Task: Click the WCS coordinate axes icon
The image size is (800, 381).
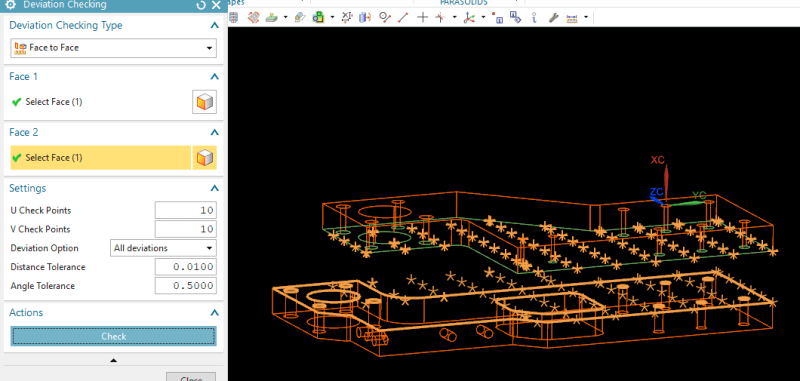Action: pyautogui.click(x=468, y=17)
